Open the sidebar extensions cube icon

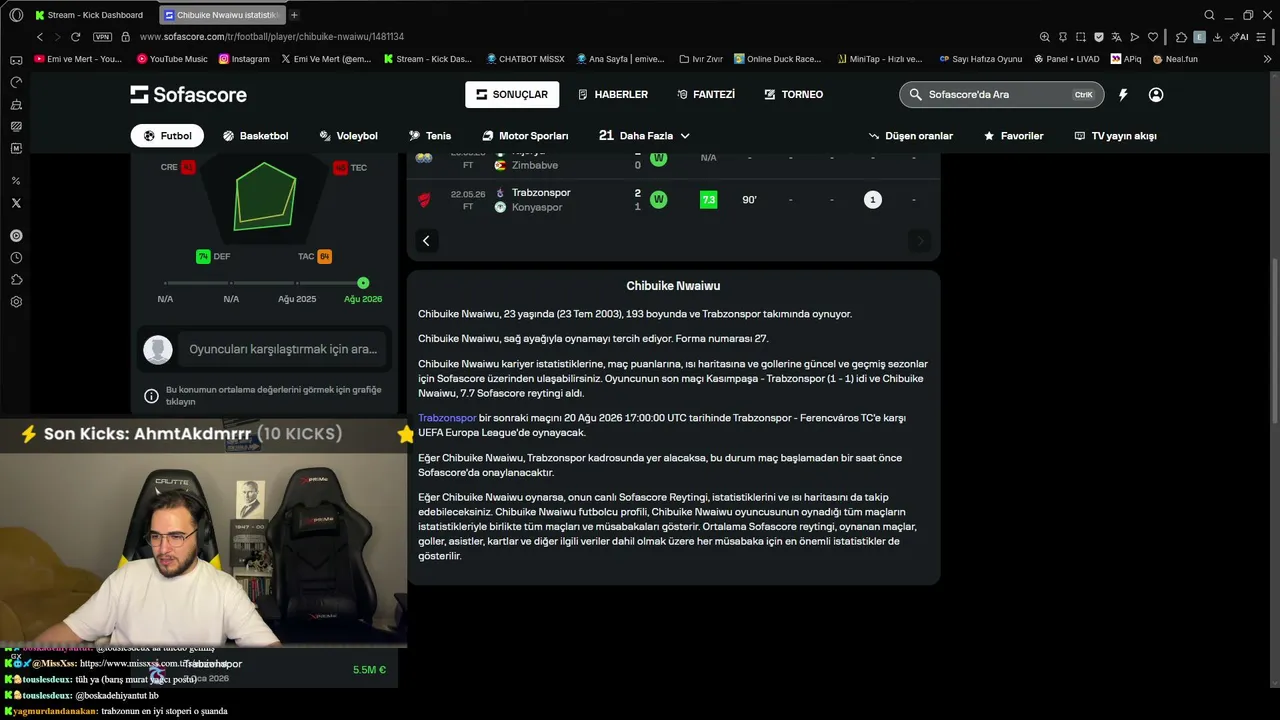coord(16,280)
